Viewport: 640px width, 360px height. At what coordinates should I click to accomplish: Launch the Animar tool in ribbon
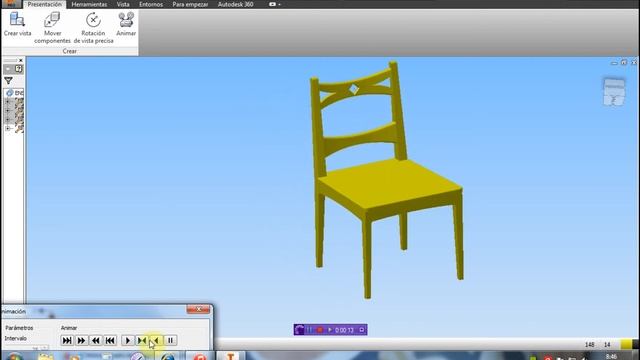[126, 24]
